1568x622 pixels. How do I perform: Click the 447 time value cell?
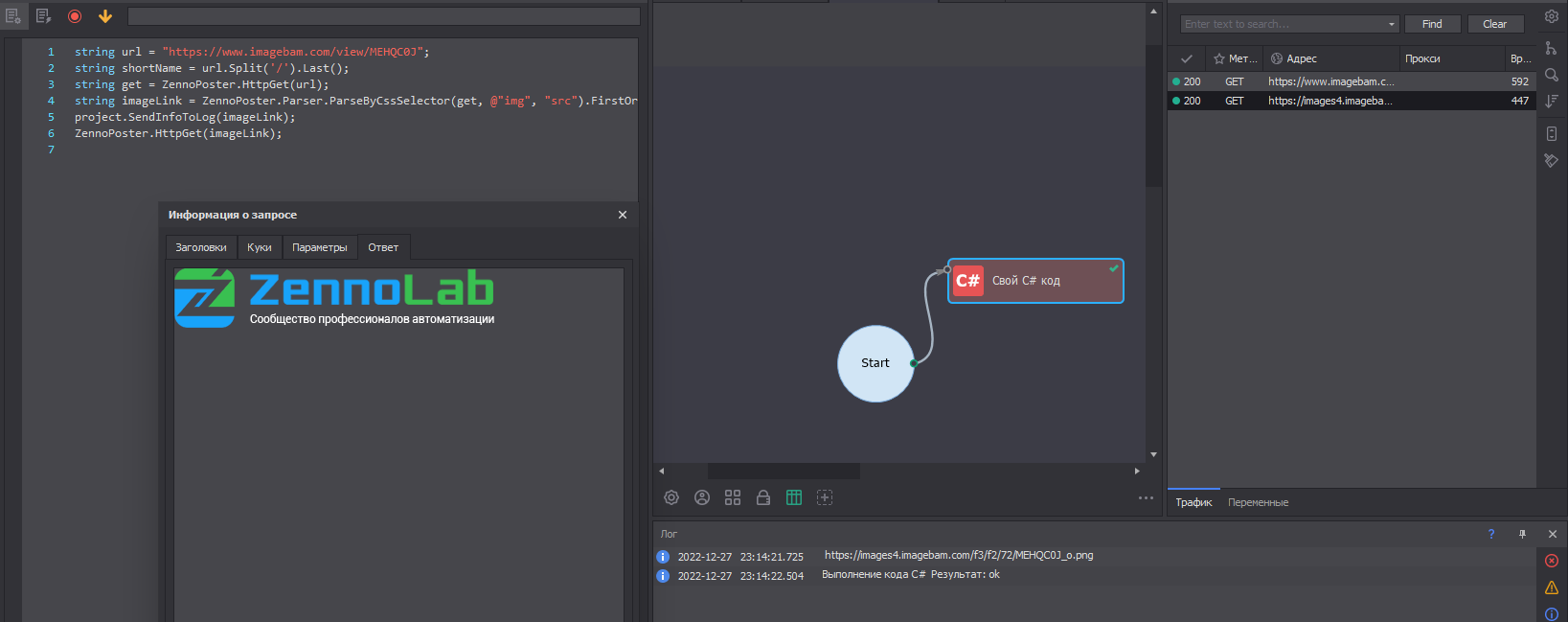click(1520, 101)
